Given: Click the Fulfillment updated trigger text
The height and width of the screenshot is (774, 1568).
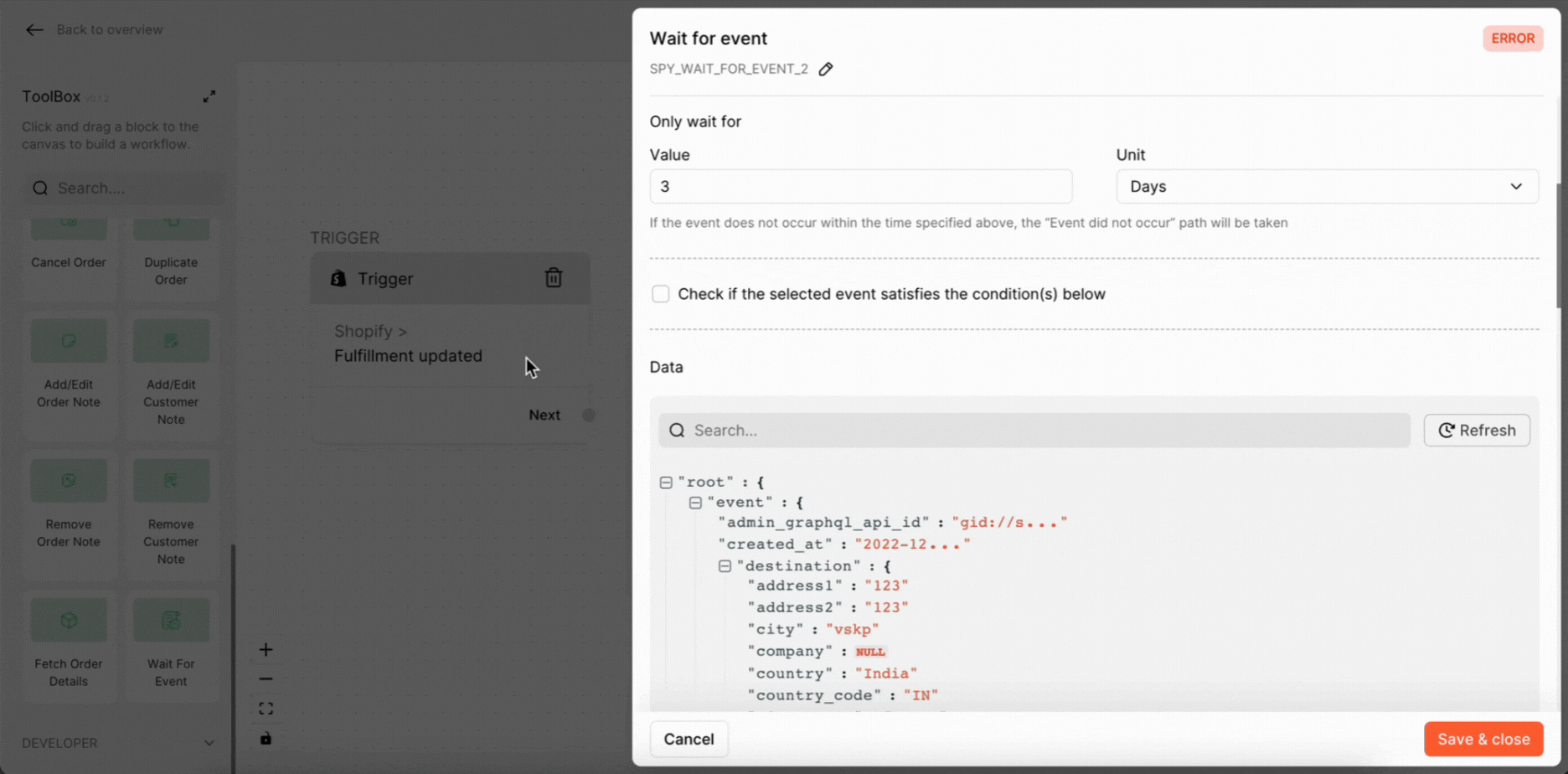Looking at the screenshot, I should click(408, 356).
